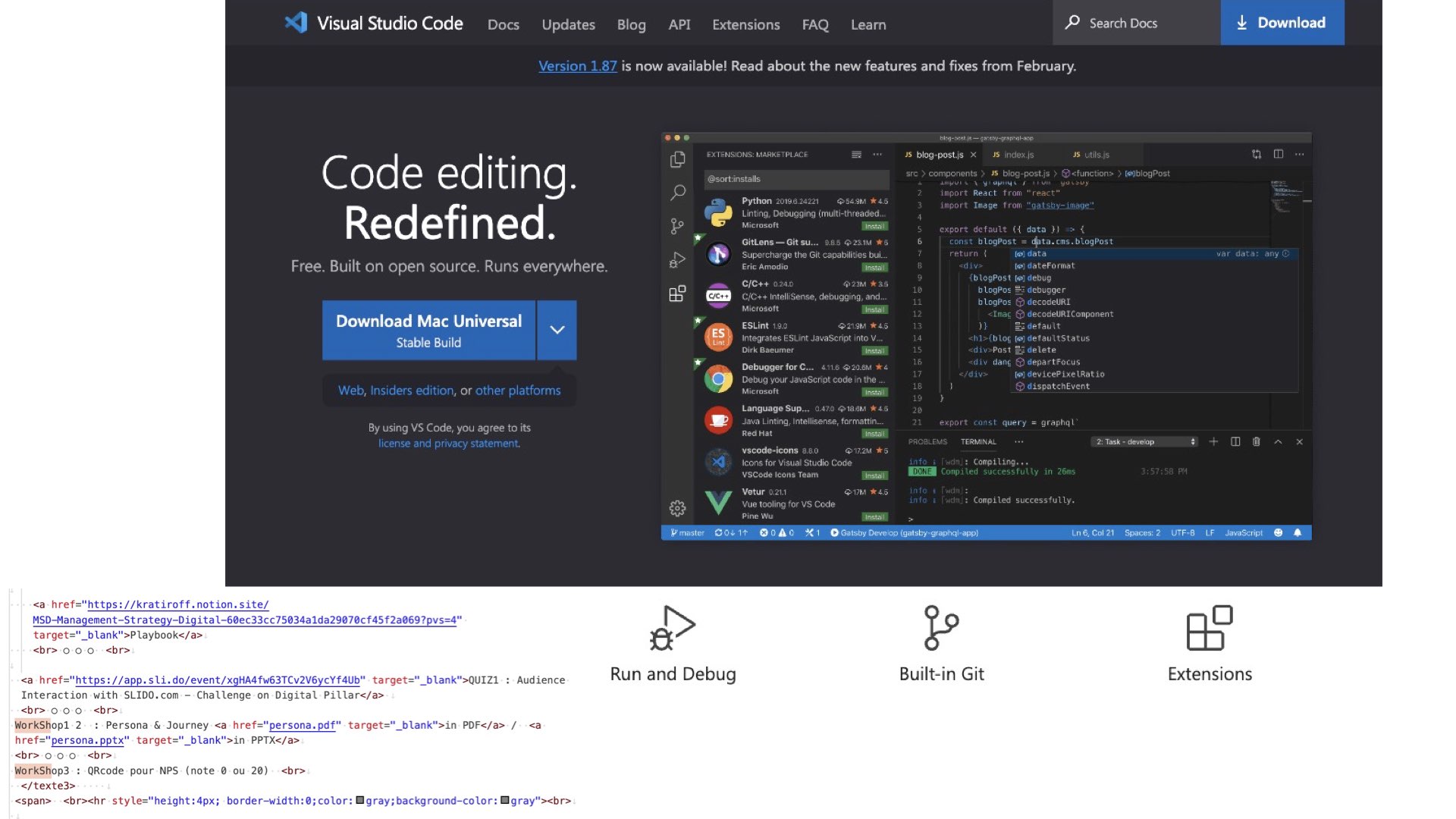Click the app.sli.do event URL in code
This screenshot has width=1456, height=819.
218,680
